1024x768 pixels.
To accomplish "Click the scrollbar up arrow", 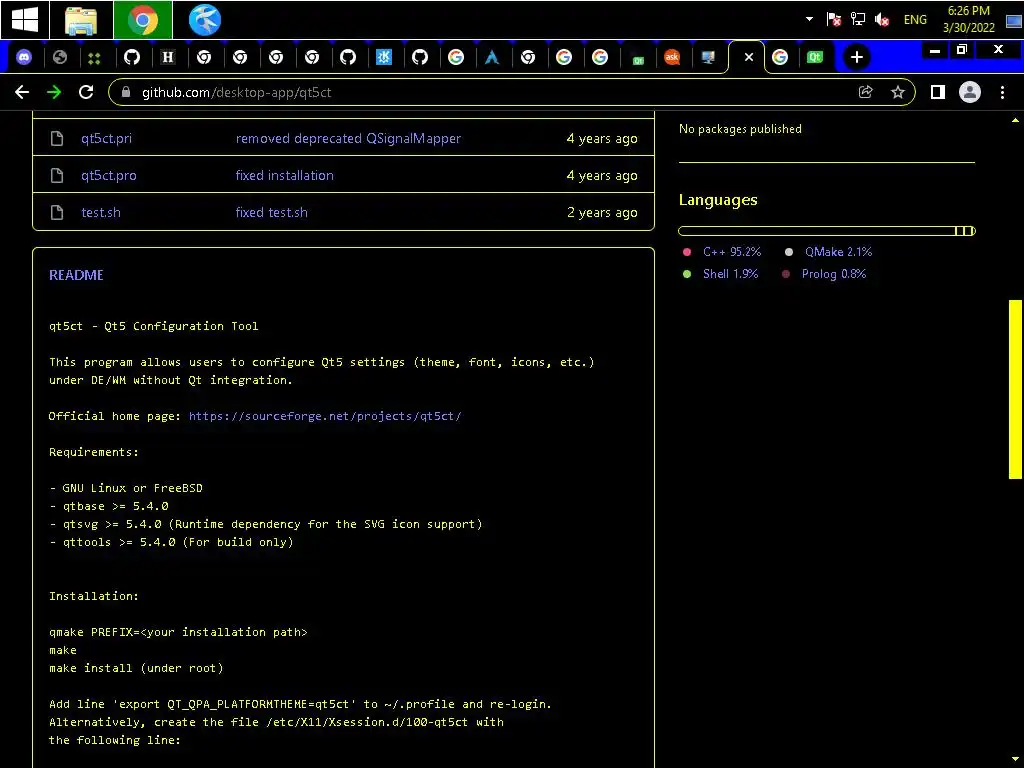I will 1015,120.
